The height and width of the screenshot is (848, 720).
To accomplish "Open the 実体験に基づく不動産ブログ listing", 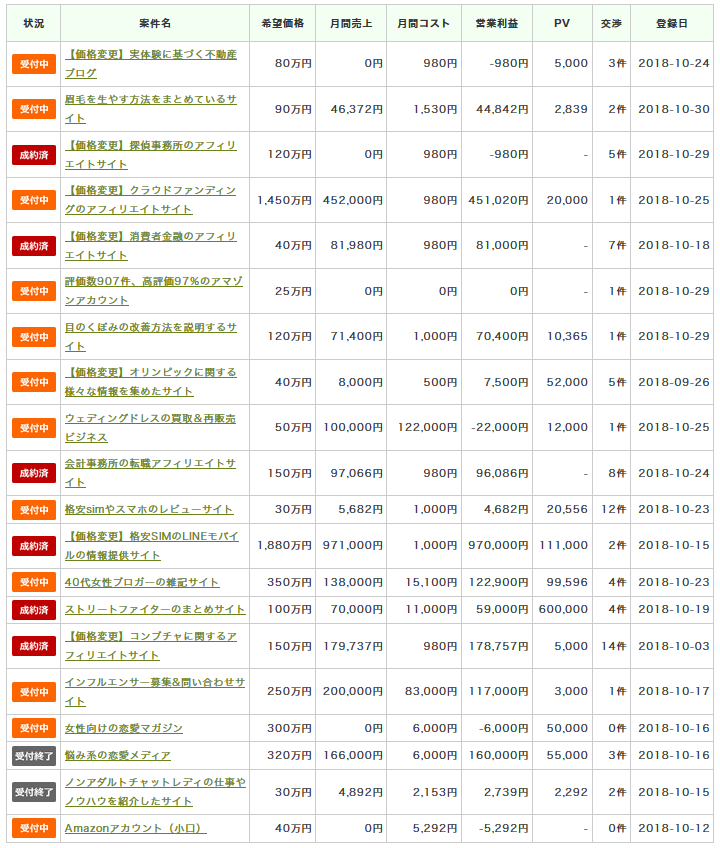I will (x=150, y=55).
